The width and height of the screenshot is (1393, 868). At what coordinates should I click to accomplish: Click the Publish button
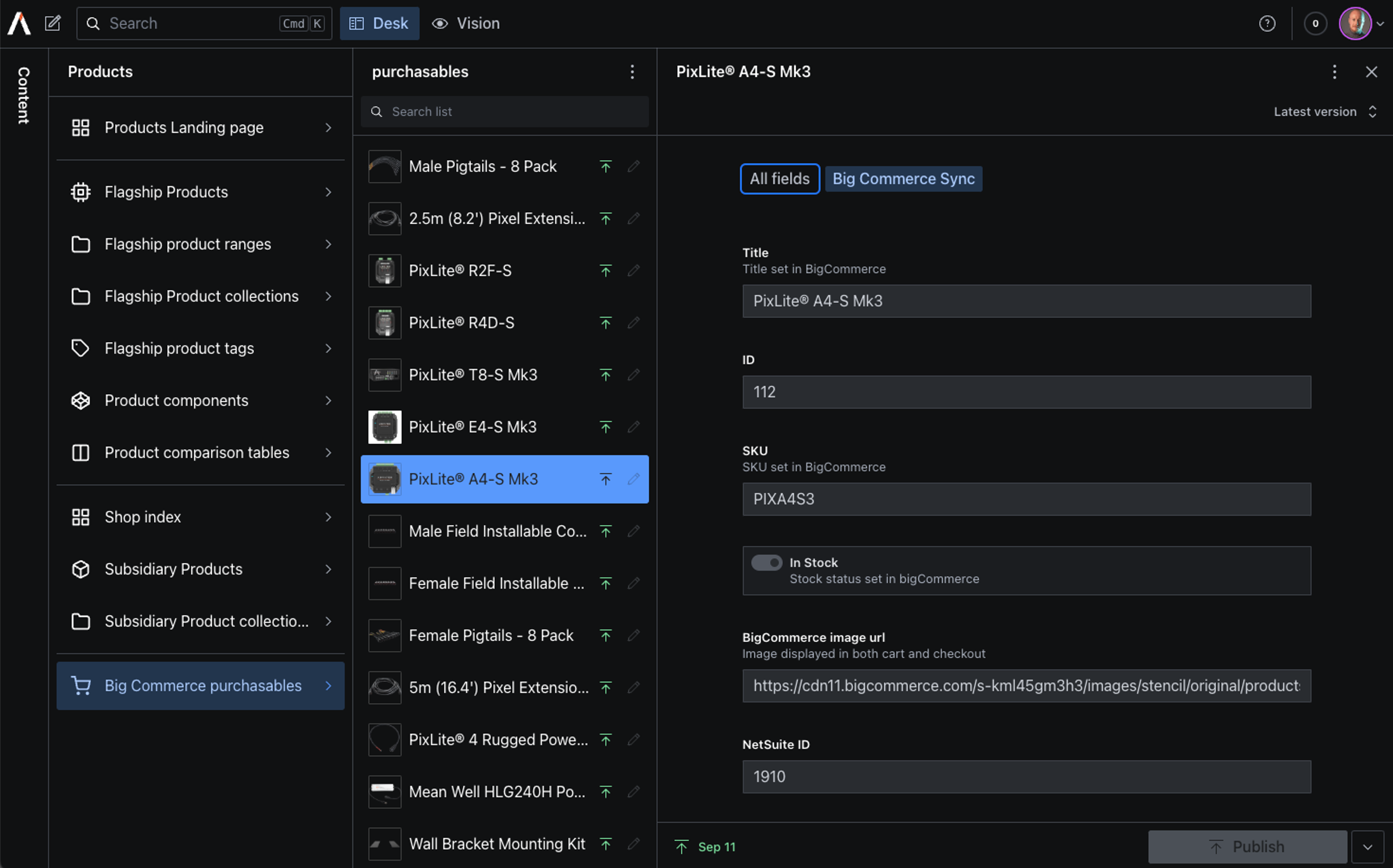click(1247, 847)
